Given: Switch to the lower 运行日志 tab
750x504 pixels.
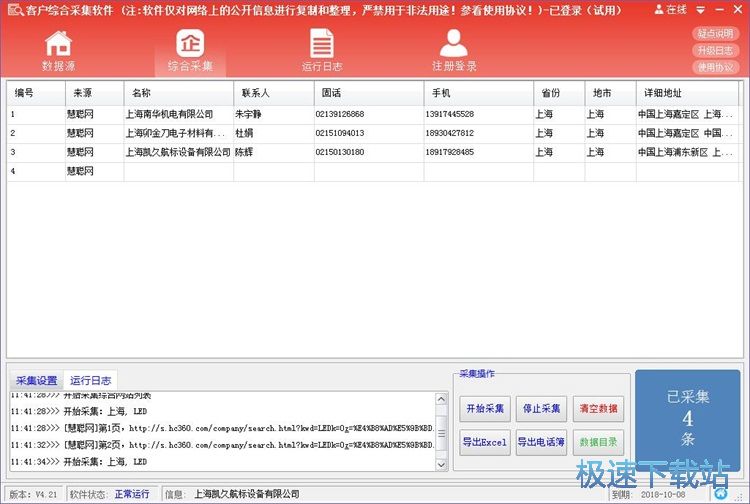Looking at the screenshot, I should (90, 381).
